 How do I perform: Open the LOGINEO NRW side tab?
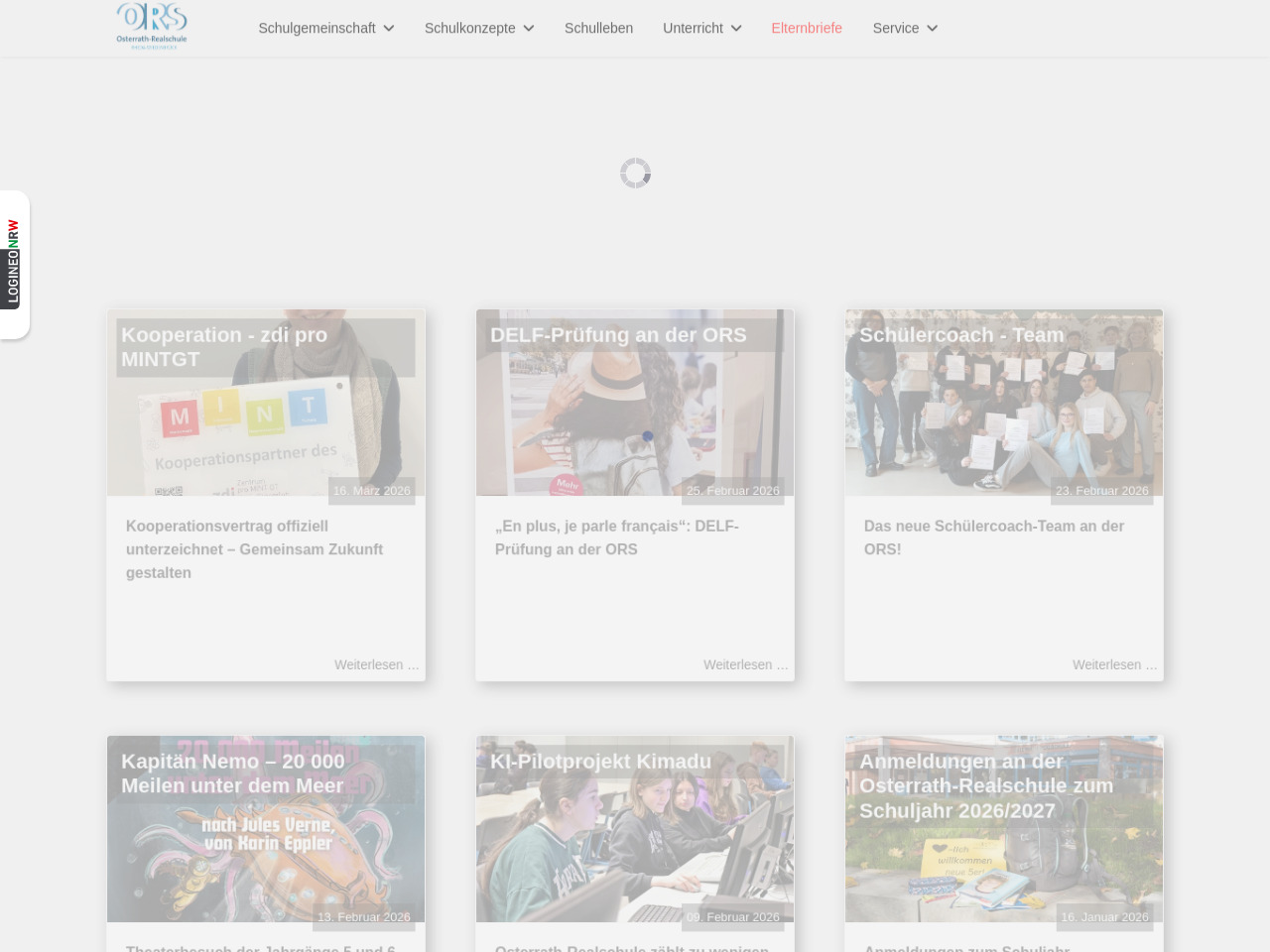pos(14,263)
